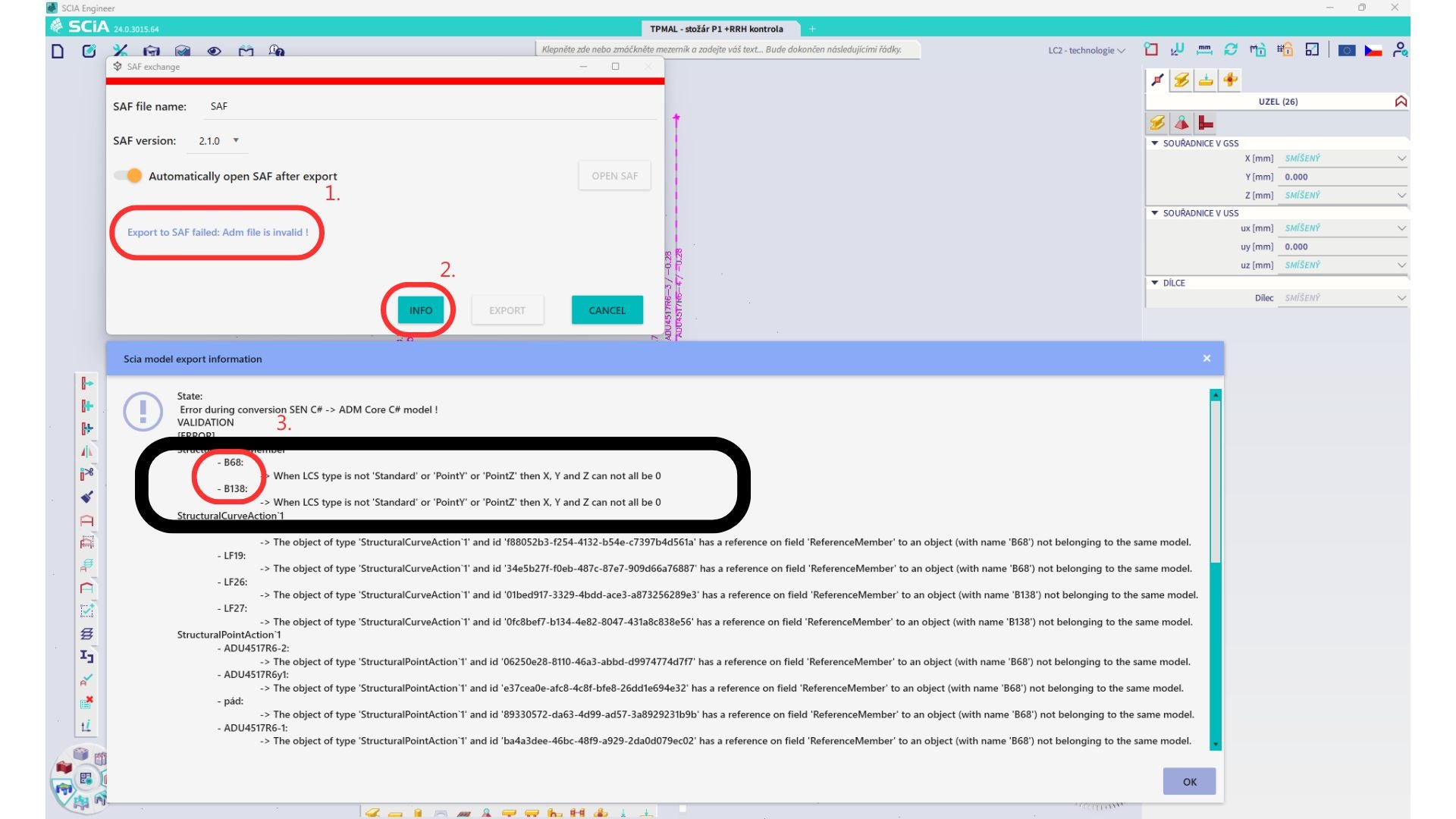Click the EU flag code icon
The image size is (1456, 819).
1346,51
